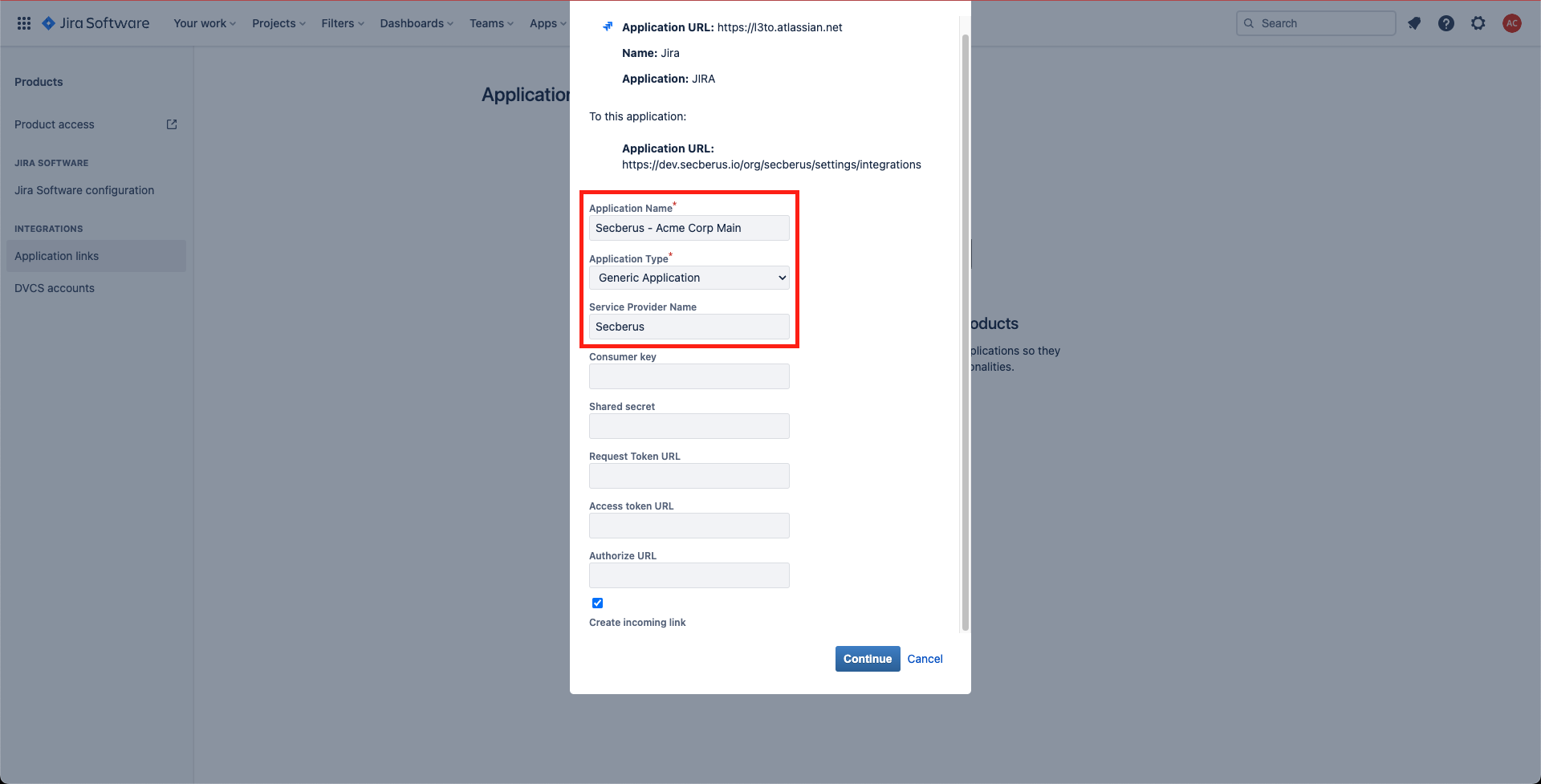Focus the Application Name field
Viewport: 1541px width, 784px height.
point(689,228)
